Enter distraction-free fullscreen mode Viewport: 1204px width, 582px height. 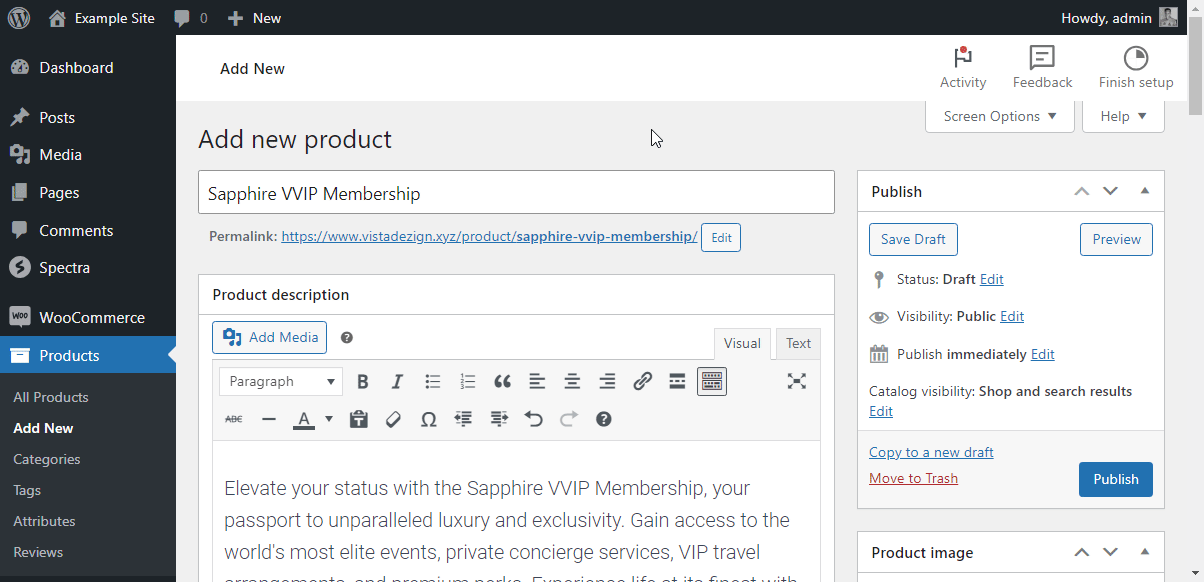pyautogui.click(x=796, y=381)
